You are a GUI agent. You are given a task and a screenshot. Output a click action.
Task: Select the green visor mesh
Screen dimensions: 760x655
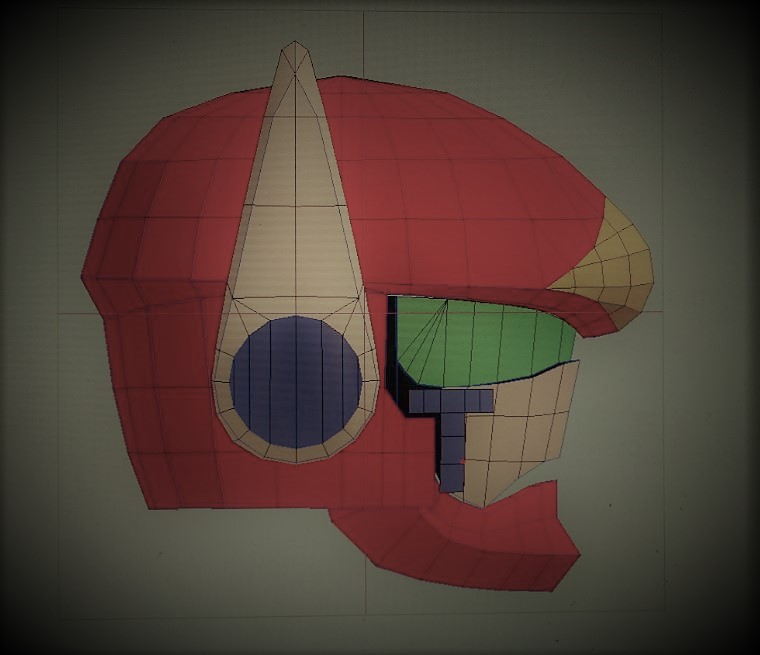(485, 343)
